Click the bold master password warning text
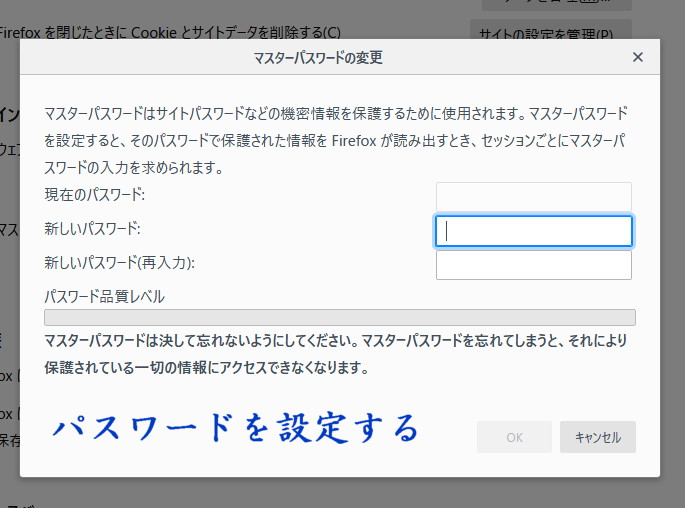This screenshot has height=508, width=685. click(x=335, y=354)
